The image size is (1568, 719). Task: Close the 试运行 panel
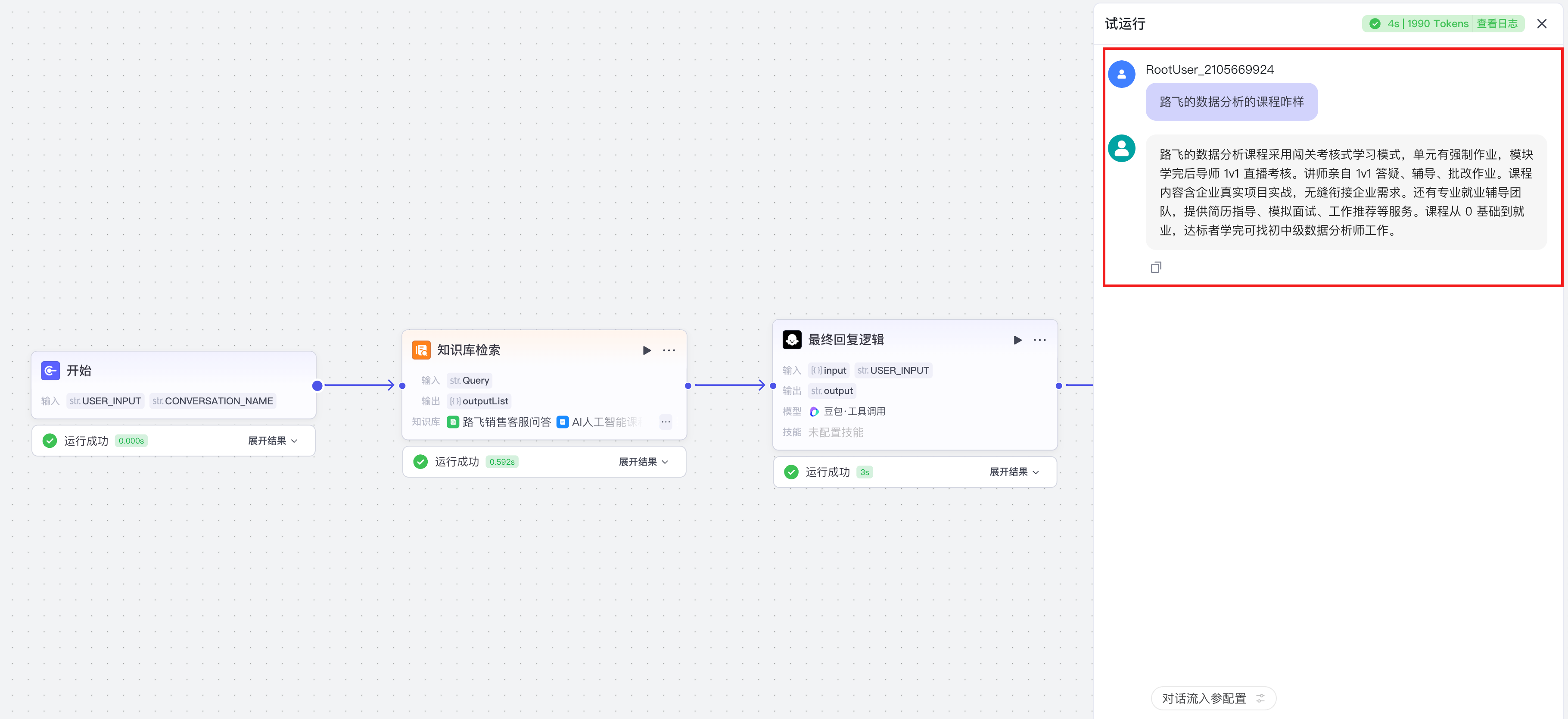point(1542,24)
